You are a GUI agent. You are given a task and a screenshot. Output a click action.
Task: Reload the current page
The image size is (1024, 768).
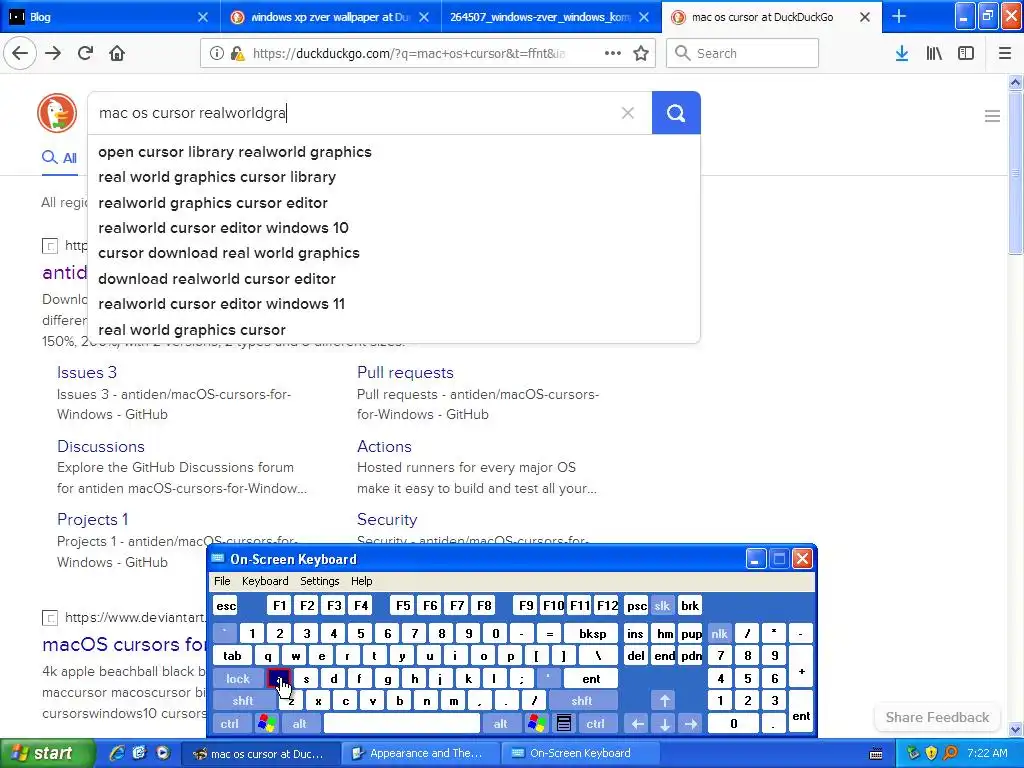[x=85, y=53]
